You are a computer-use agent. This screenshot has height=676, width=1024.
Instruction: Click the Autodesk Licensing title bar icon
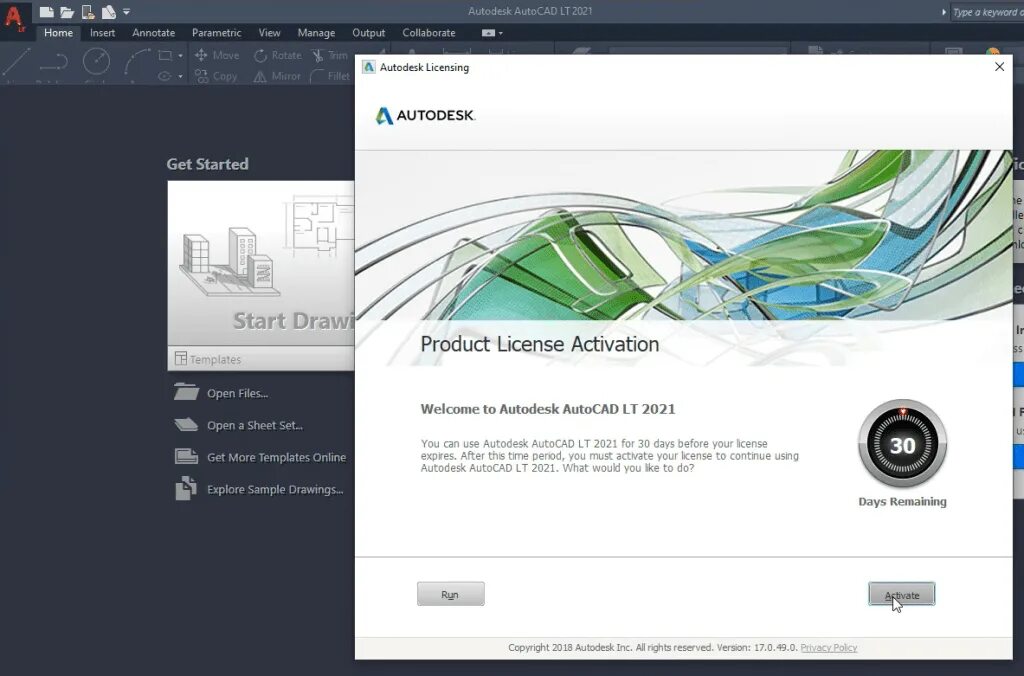(368, 67)
